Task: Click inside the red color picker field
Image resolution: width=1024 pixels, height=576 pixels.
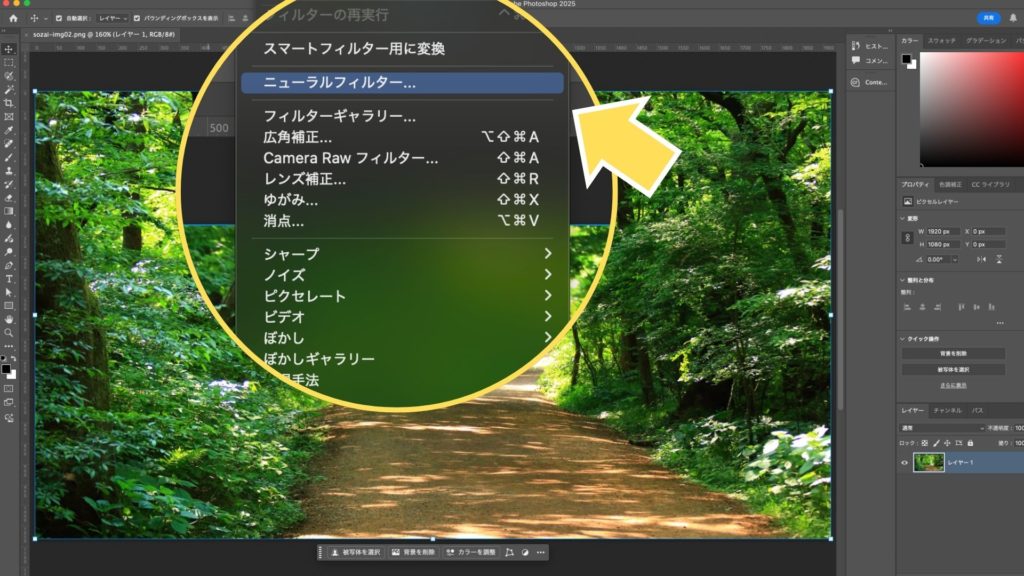Action: point(970,110)
